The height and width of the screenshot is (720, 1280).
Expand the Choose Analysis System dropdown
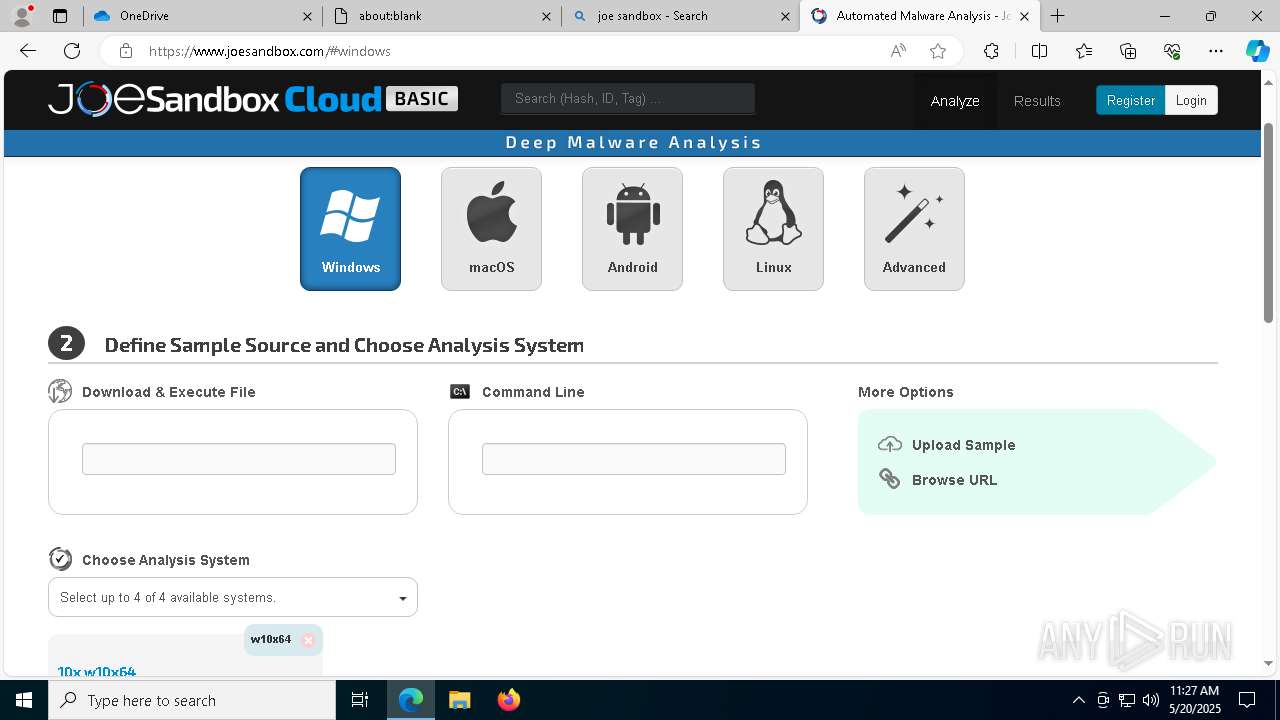pyautogui.click(x=233, y=597)
